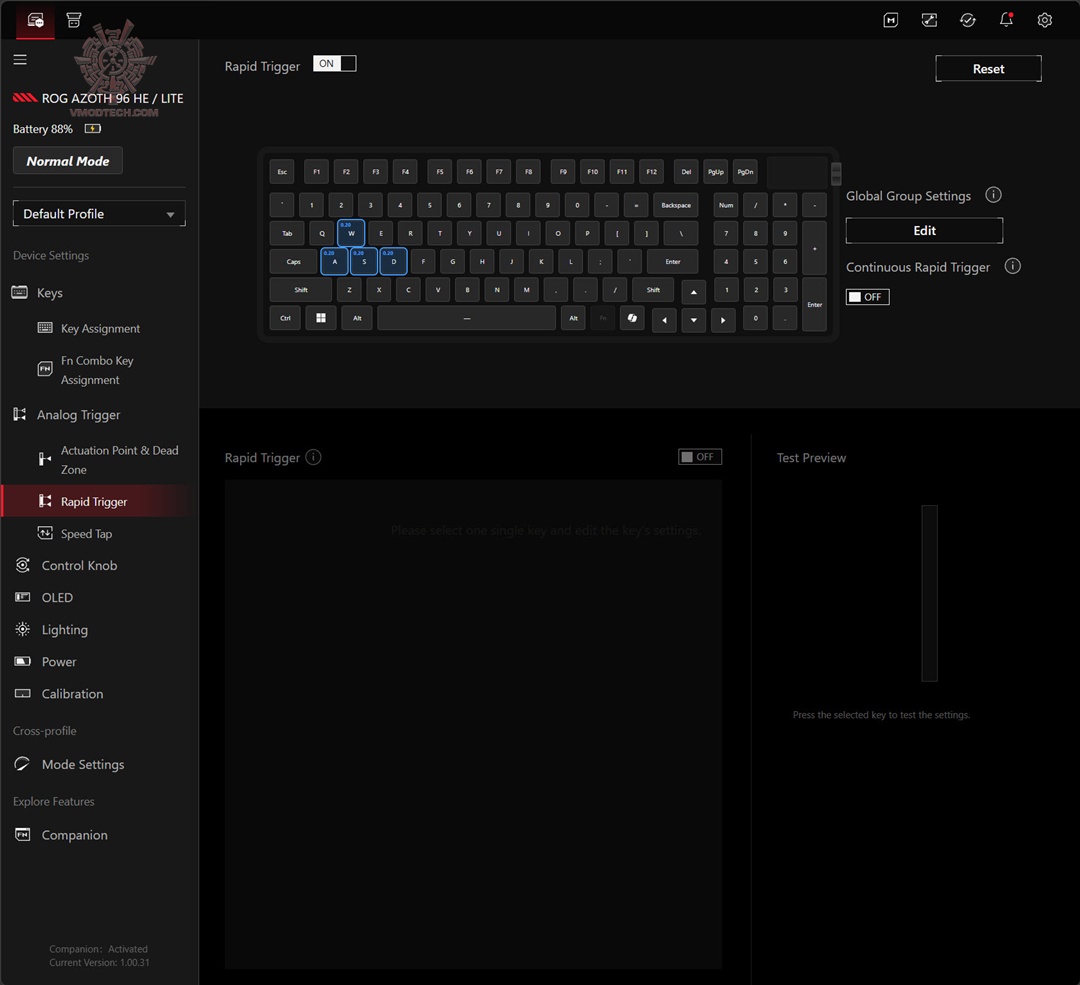Click the Reset button

click(x=988, y=69)
